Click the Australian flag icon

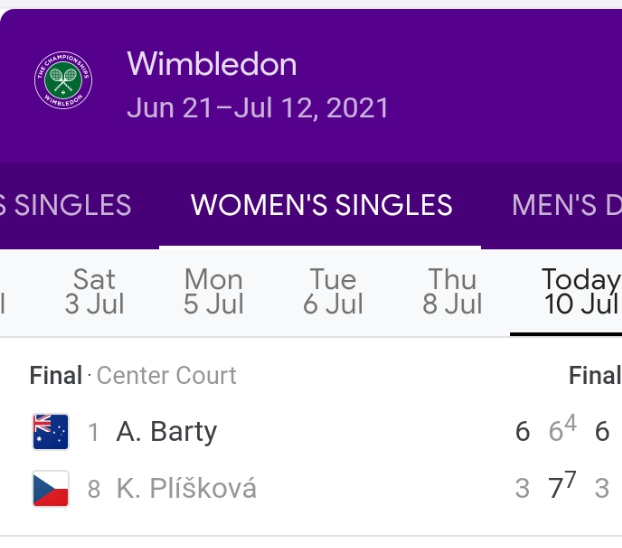(x=50, y=432)
